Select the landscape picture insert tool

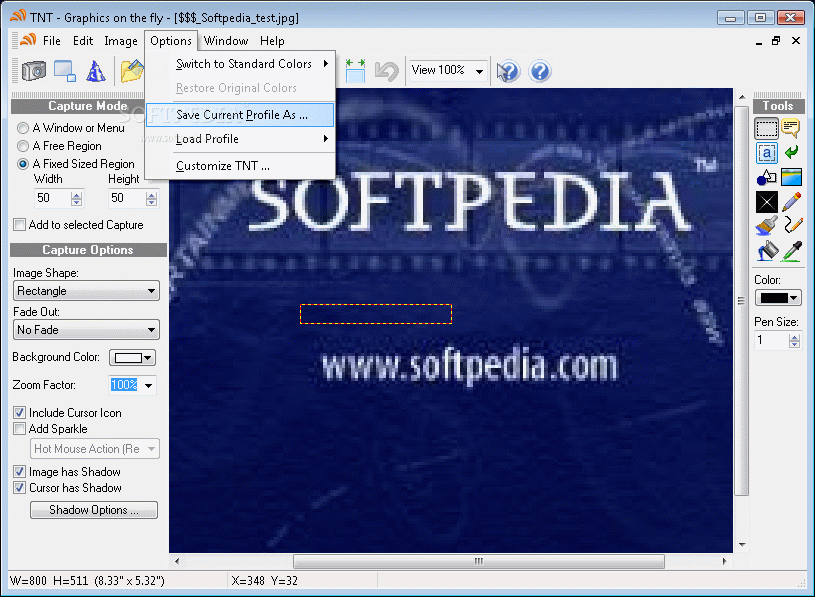pos(791,177)
